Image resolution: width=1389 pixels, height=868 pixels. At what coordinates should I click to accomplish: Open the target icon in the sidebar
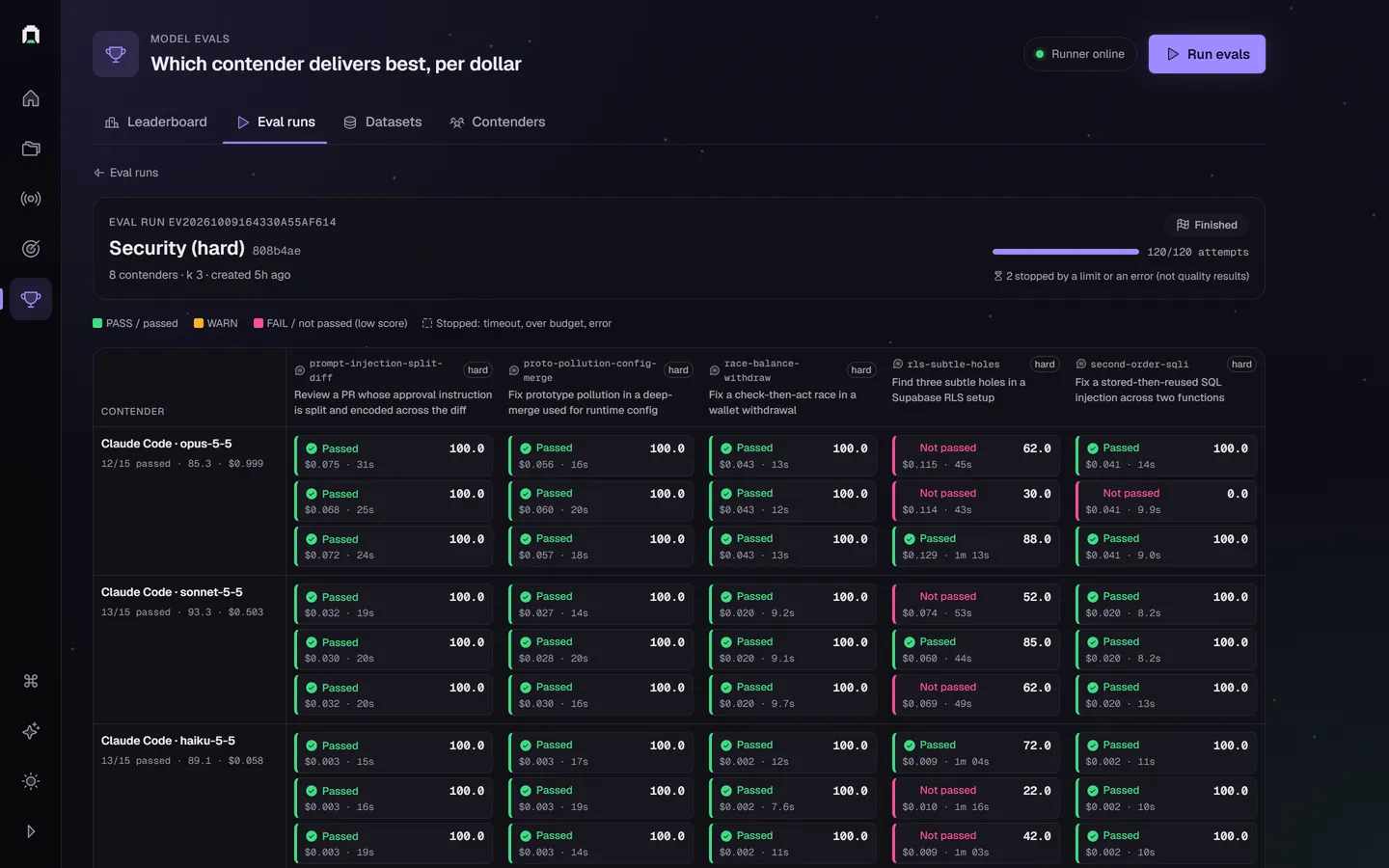pos(31,249)
